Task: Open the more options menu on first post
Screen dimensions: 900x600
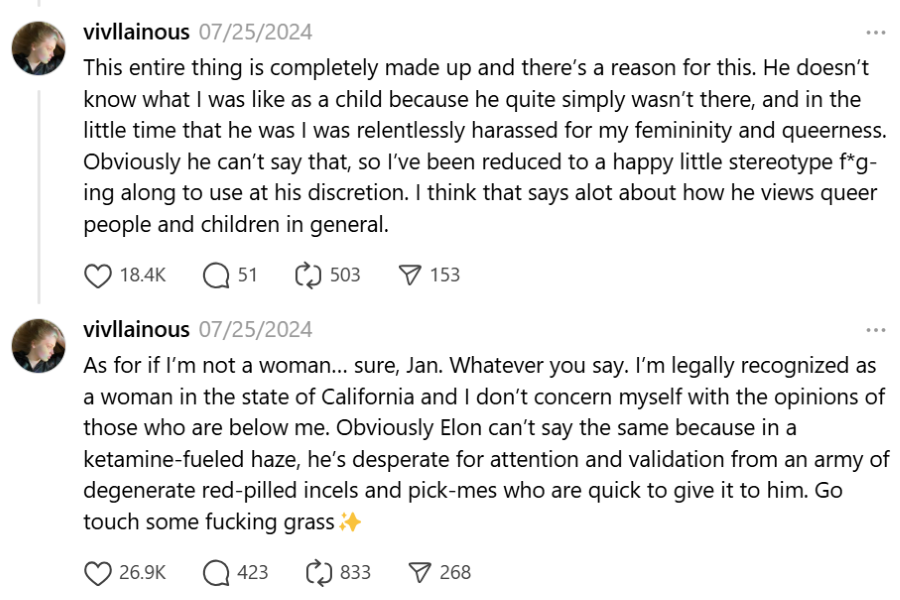Action: 876,33
